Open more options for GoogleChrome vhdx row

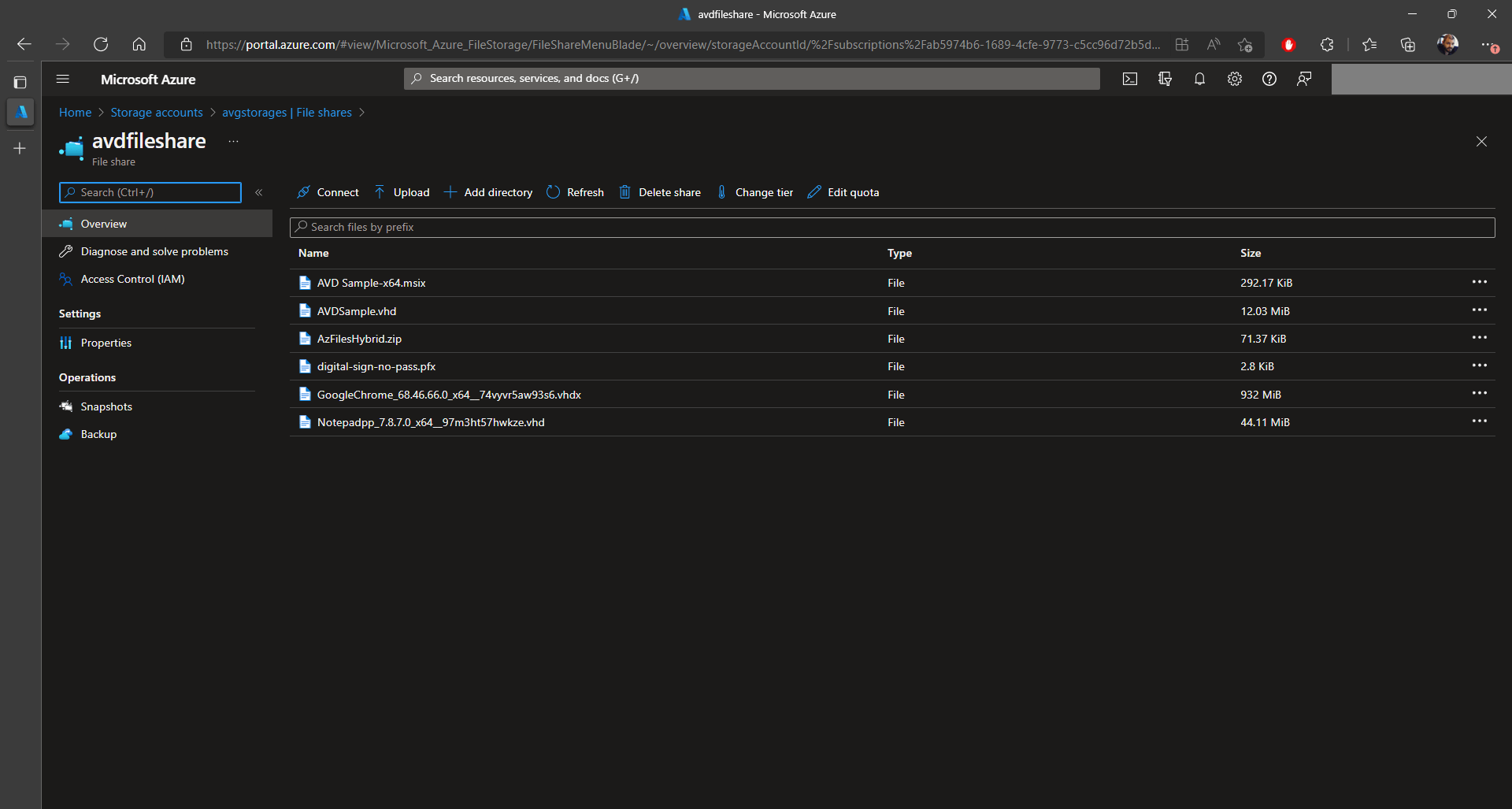[1480, 393]
